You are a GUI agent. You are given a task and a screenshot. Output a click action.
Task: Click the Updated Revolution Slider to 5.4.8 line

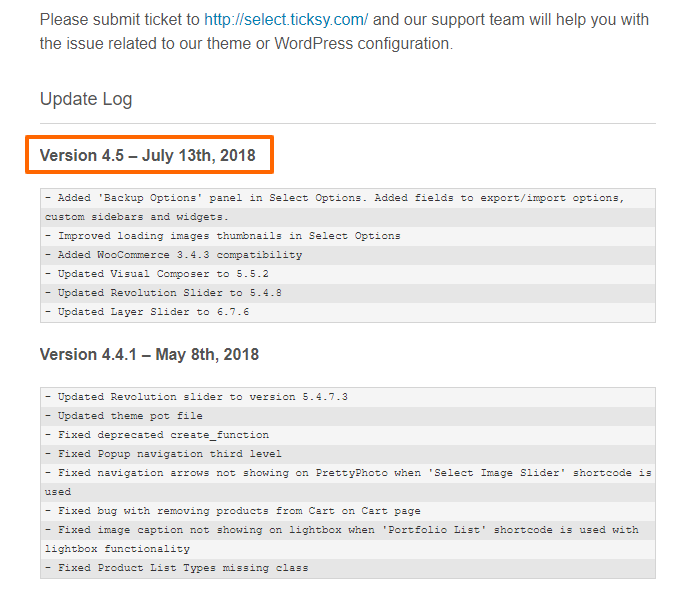348,293
